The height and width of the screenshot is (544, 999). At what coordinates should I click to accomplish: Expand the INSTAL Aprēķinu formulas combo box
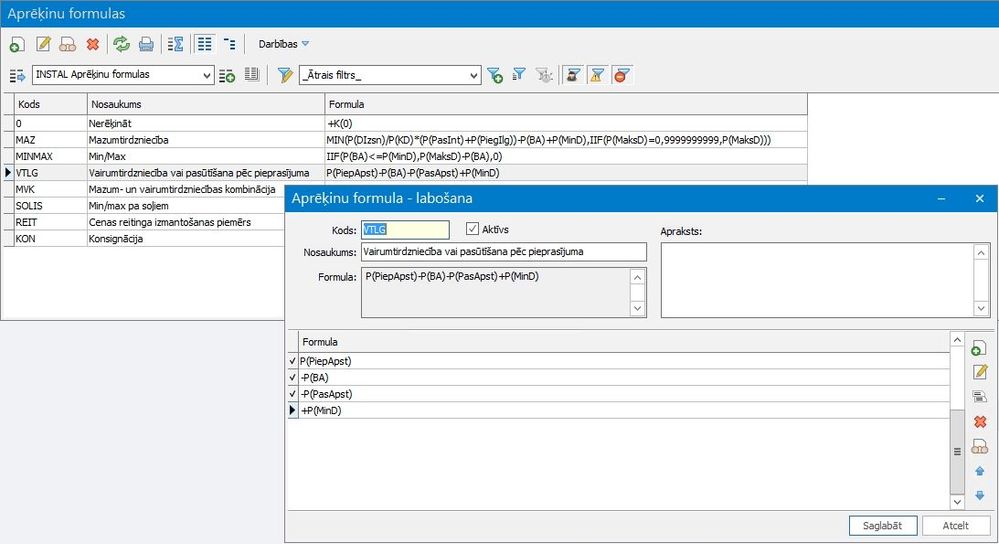tap(206, 75)
